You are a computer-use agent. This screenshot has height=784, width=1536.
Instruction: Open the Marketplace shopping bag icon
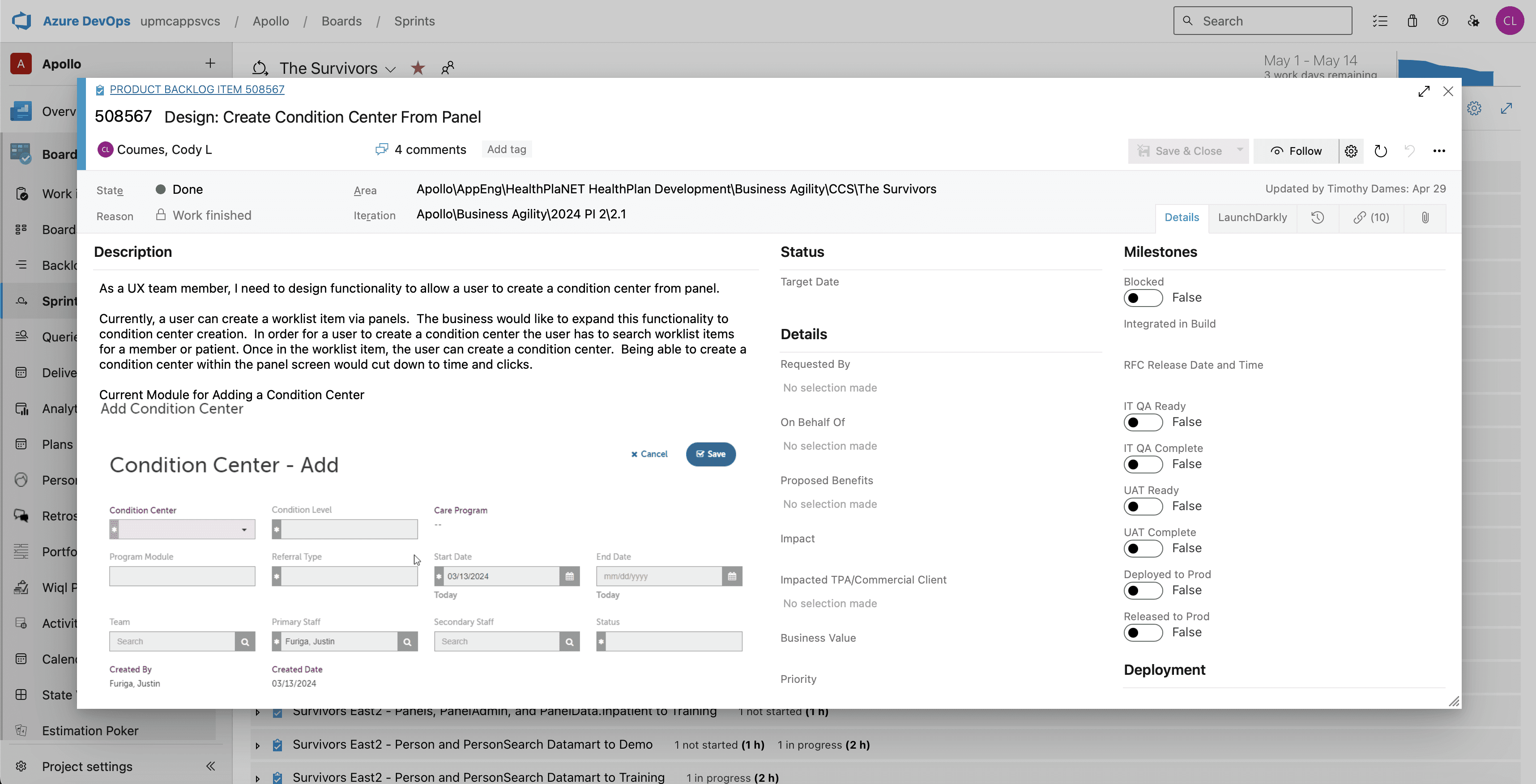point(1412,21)
